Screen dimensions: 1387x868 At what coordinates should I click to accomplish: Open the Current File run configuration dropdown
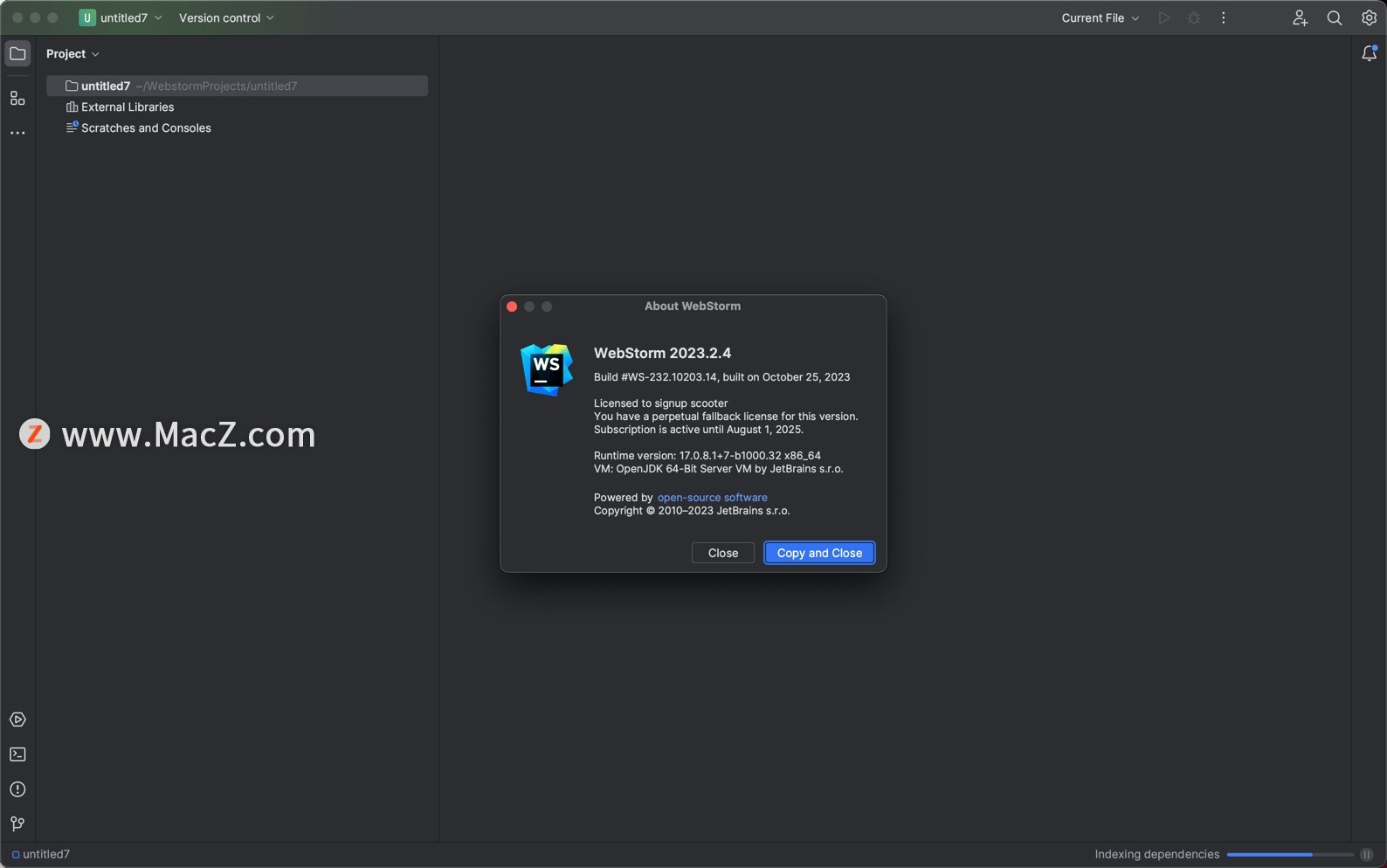[x=1101, y=17]
